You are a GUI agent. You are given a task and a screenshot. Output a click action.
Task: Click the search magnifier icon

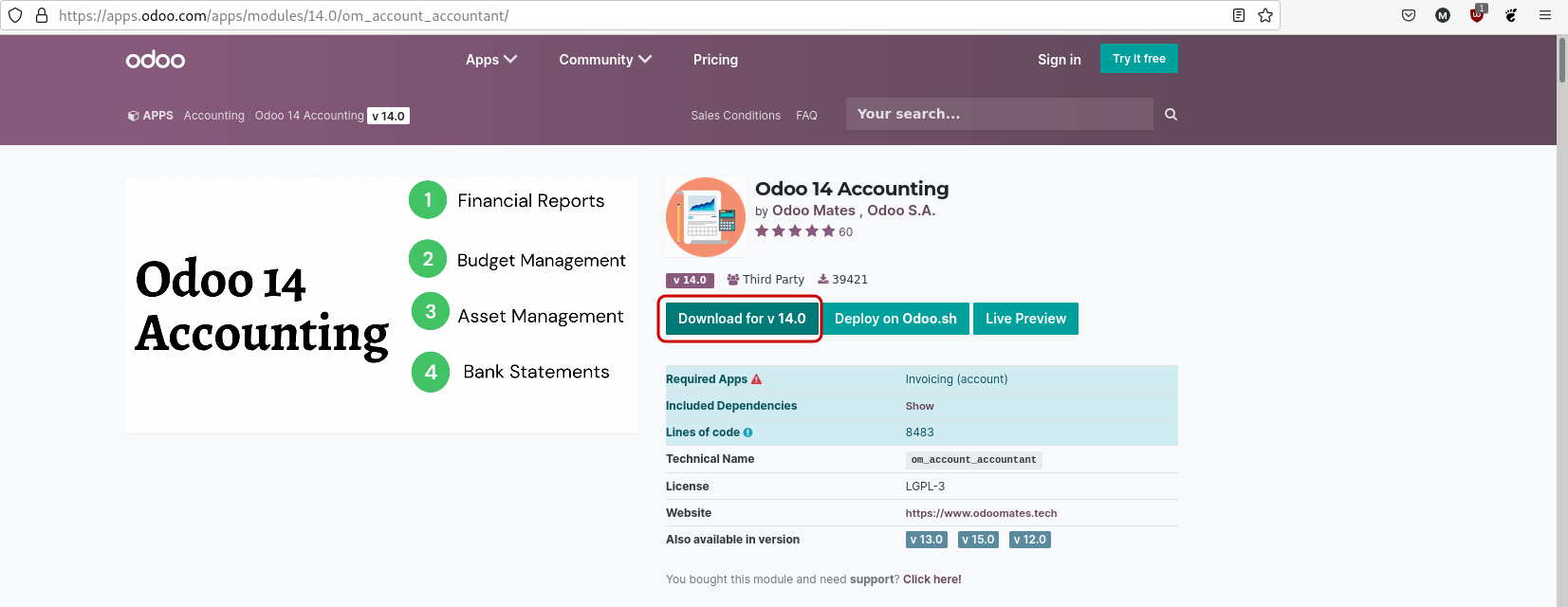pos(1171,114)
